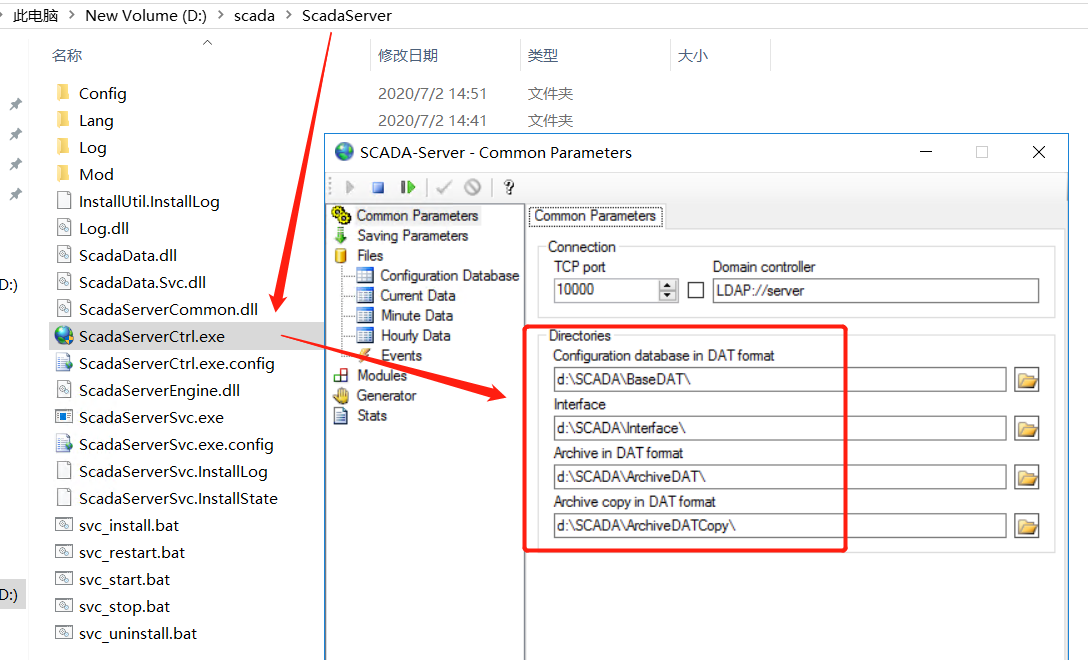Select ScadaServerSvc.exe.config file
The height and width of the screenshot is (660, 1088).
click(176, 445)
